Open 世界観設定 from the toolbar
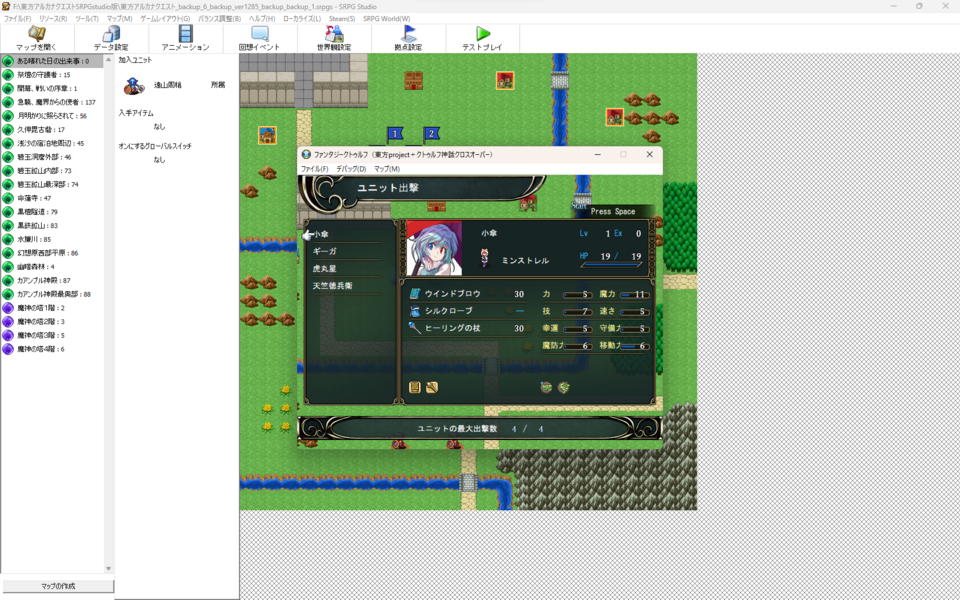The image size is (960, 600). [334, 34]
